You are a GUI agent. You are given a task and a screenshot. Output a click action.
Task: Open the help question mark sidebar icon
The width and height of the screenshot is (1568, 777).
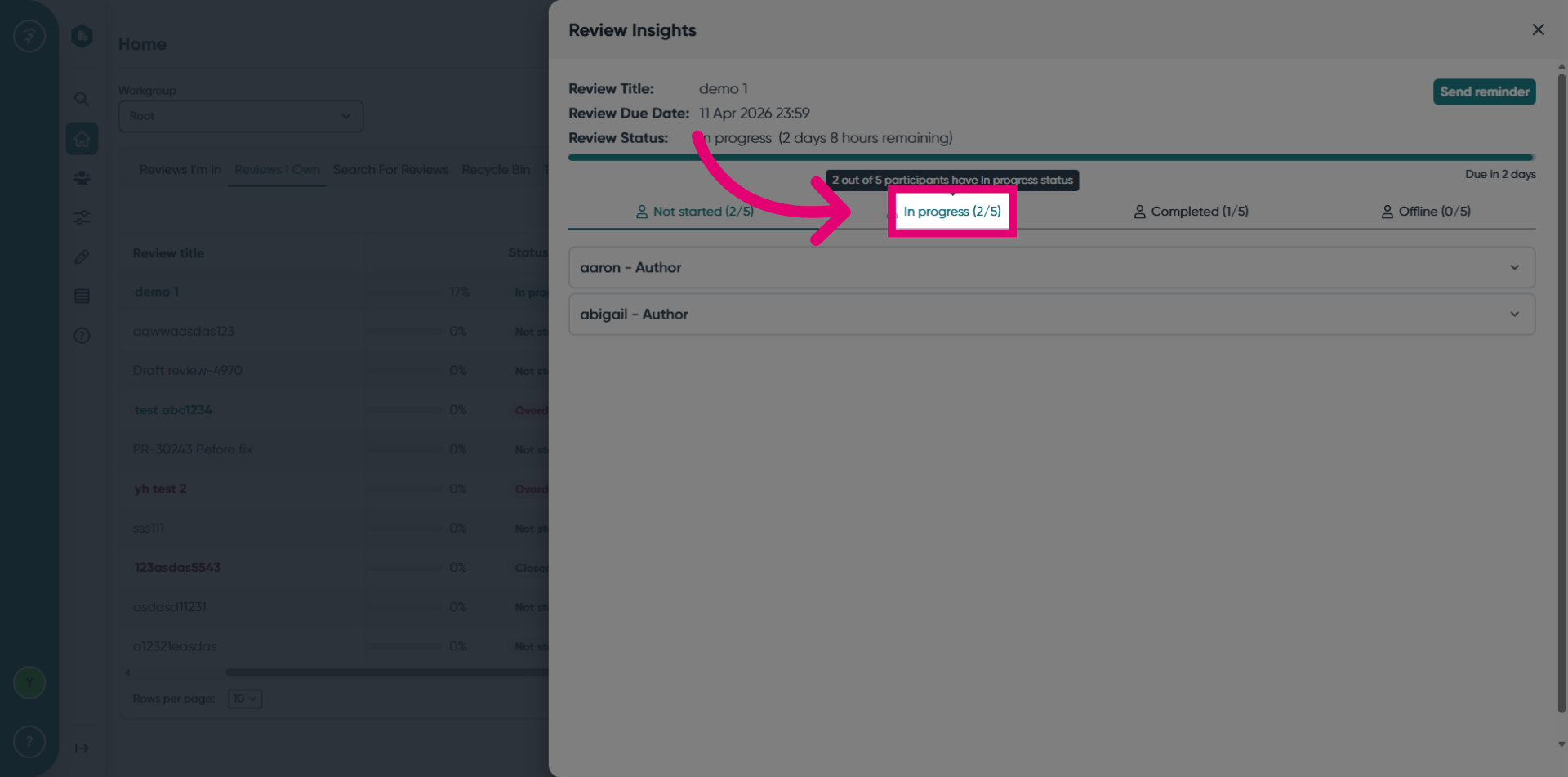coord(82,336)
